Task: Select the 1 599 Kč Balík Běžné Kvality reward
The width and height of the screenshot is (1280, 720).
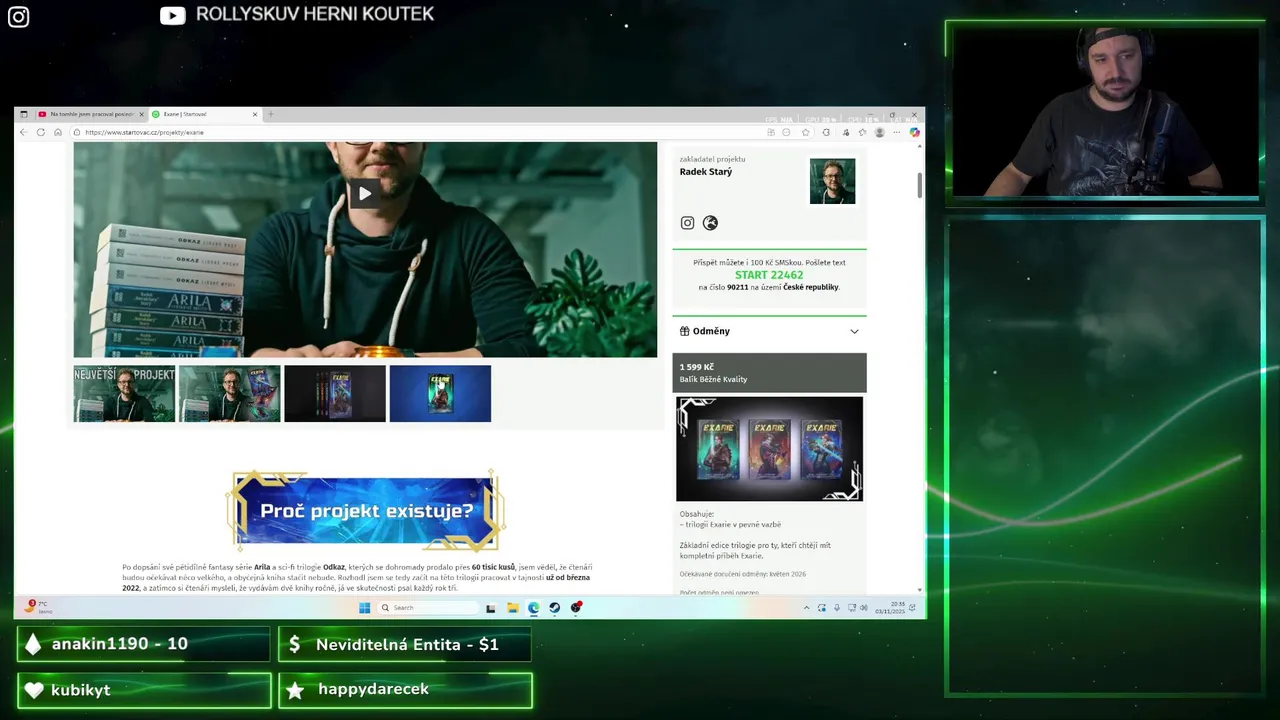Action: pos(769,373)
